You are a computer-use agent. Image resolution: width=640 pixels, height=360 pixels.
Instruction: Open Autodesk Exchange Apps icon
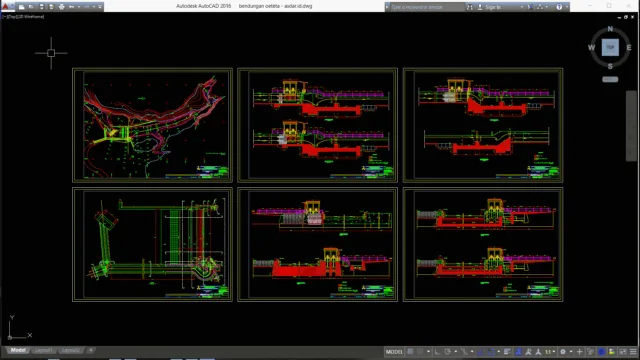pos(530,7)
